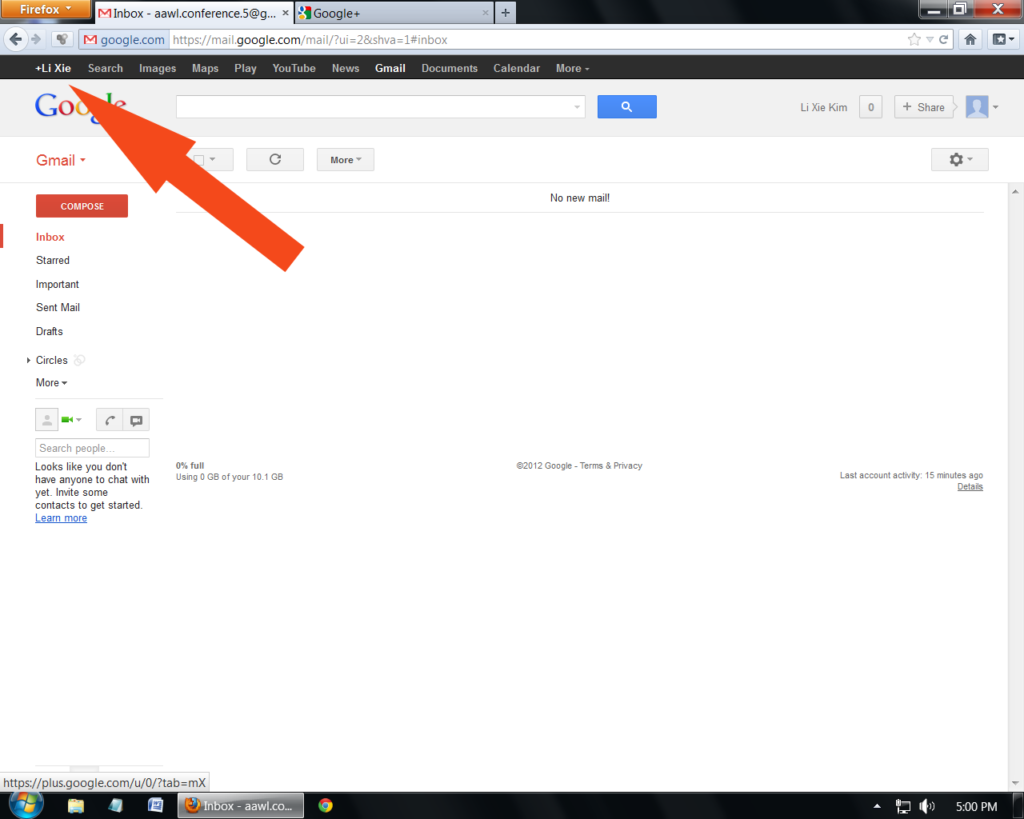This screenshot has width=1024, height=819.
Task: Open News in the Google bar
Action: point(345,68)
